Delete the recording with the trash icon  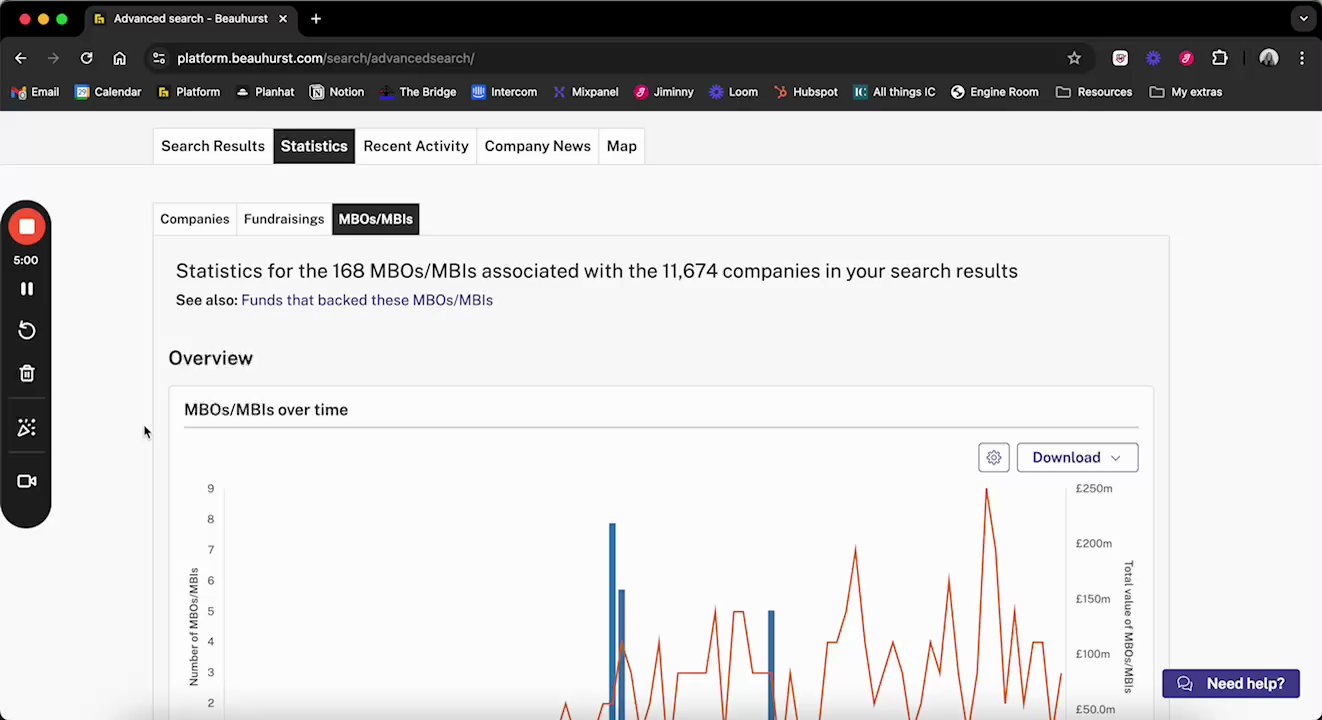click(27, 374)
